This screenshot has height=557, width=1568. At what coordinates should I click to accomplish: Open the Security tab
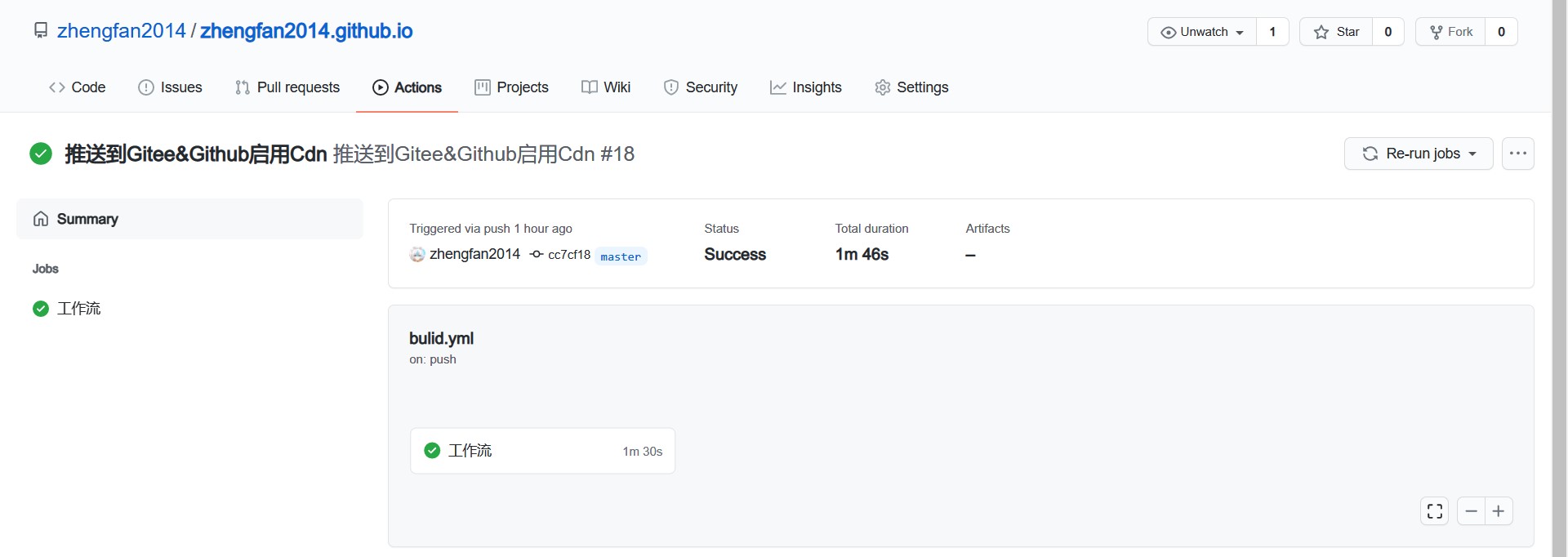coord(701,87)
